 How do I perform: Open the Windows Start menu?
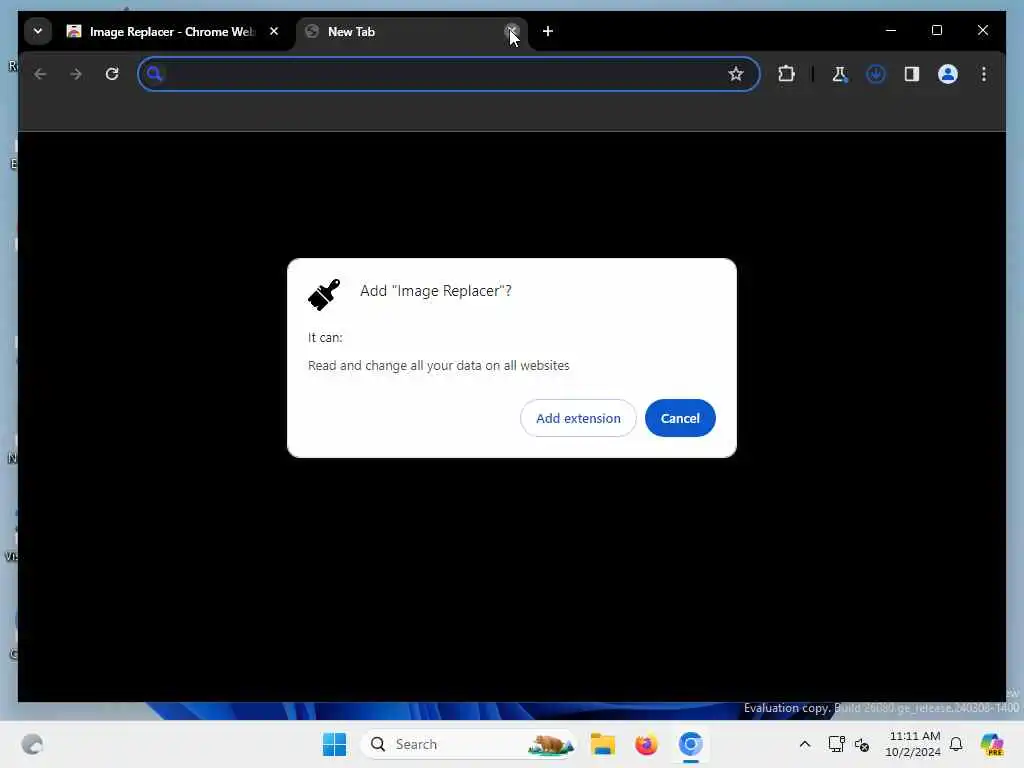coord(334,744)
